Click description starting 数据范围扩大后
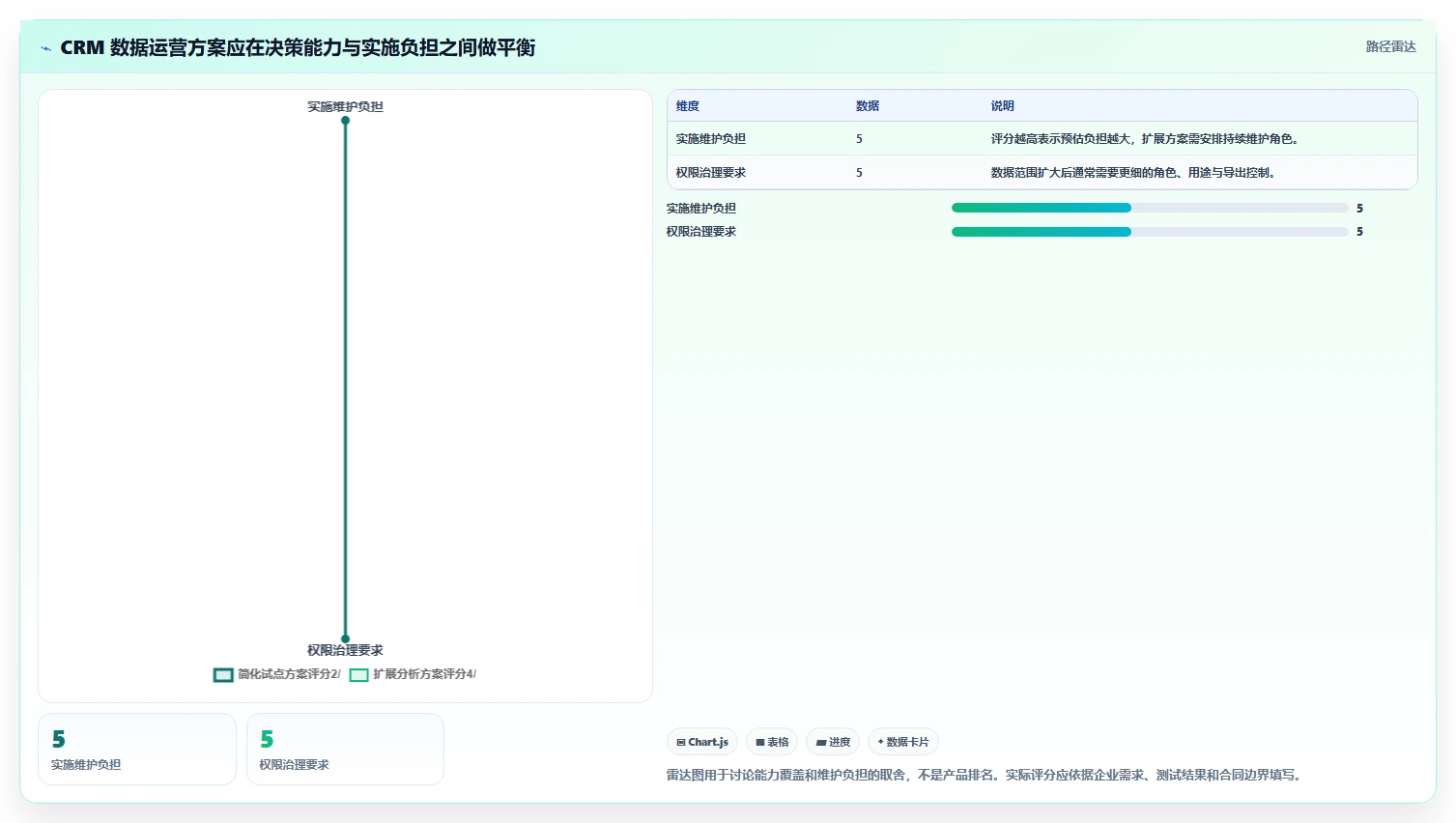This screenshot has width=1456, height=823. pos(1133,173)
